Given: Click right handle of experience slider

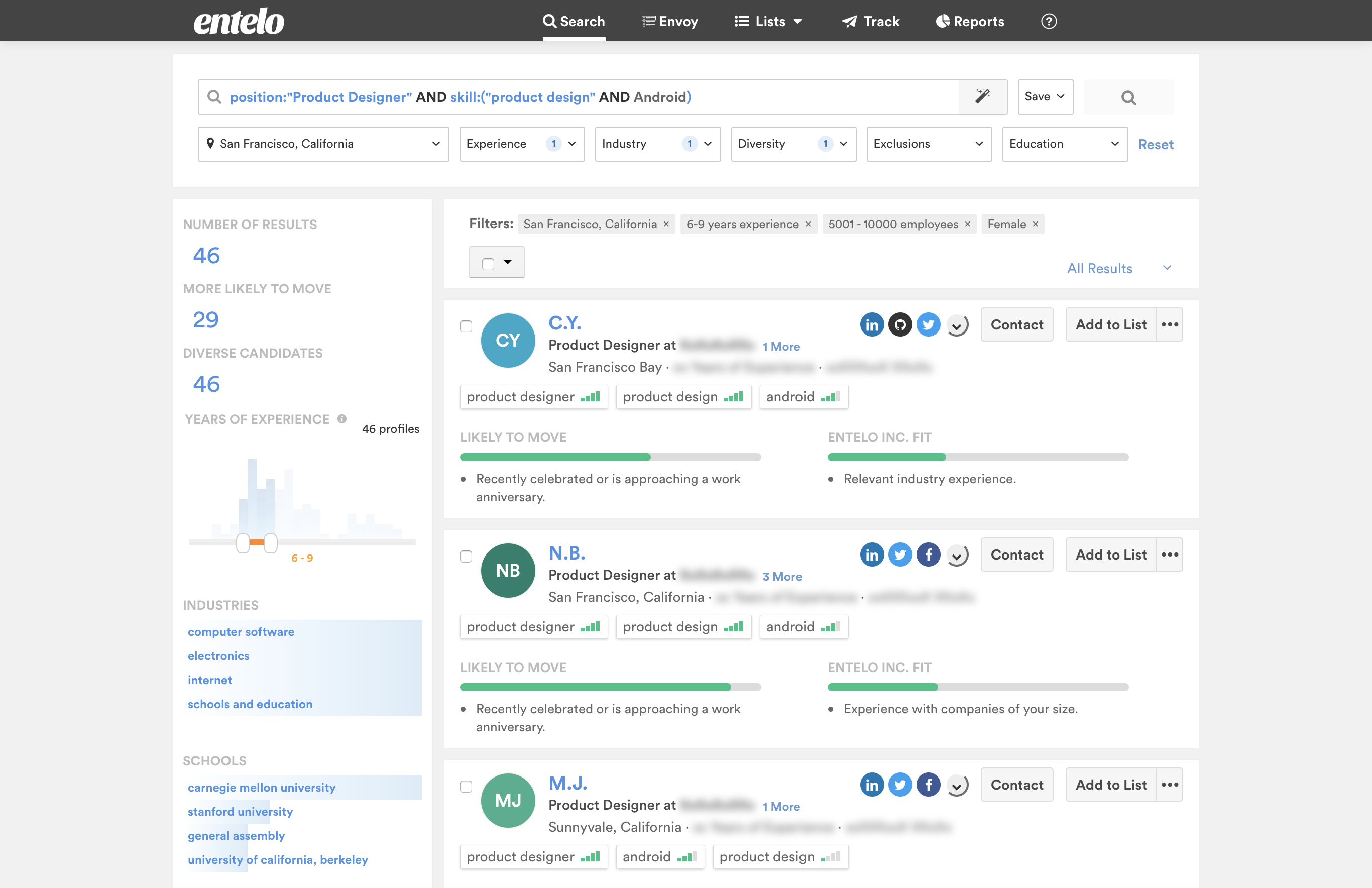Looking at the screenshot, I should (x=270, y=542).
